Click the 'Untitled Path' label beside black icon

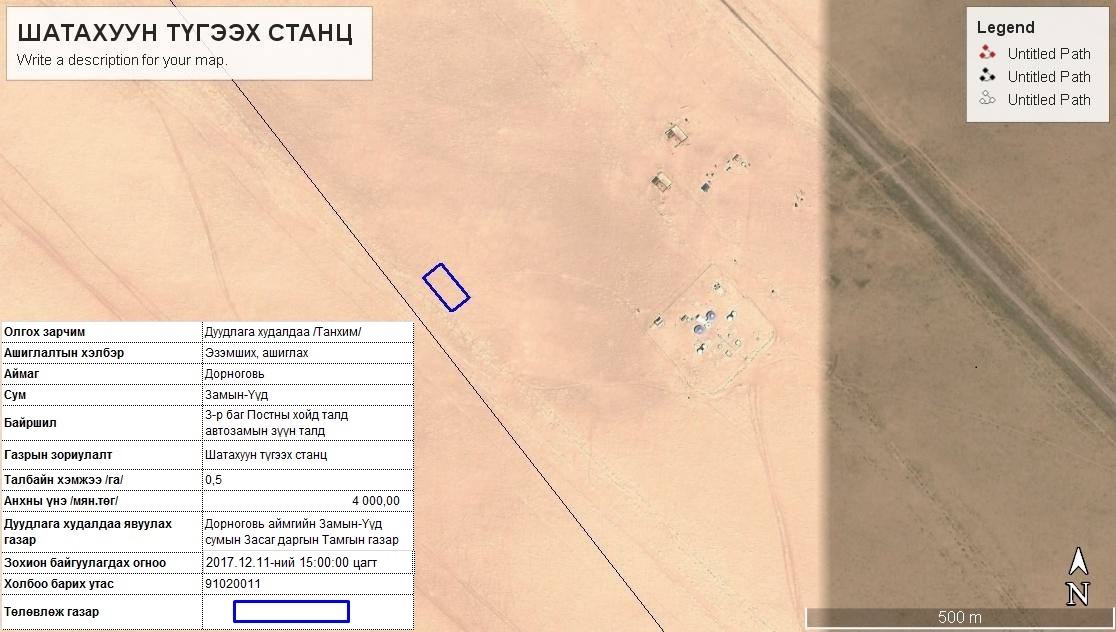1048,76
